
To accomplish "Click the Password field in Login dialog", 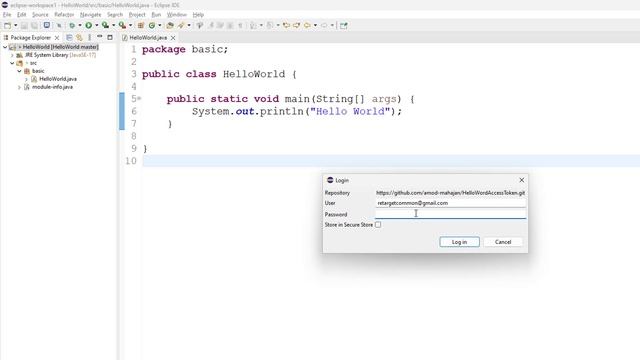I will click(450, 214).
